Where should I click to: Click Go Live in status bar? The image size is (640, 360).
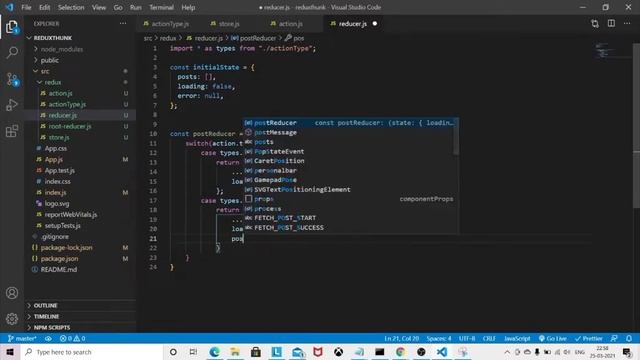coord(553,338)
